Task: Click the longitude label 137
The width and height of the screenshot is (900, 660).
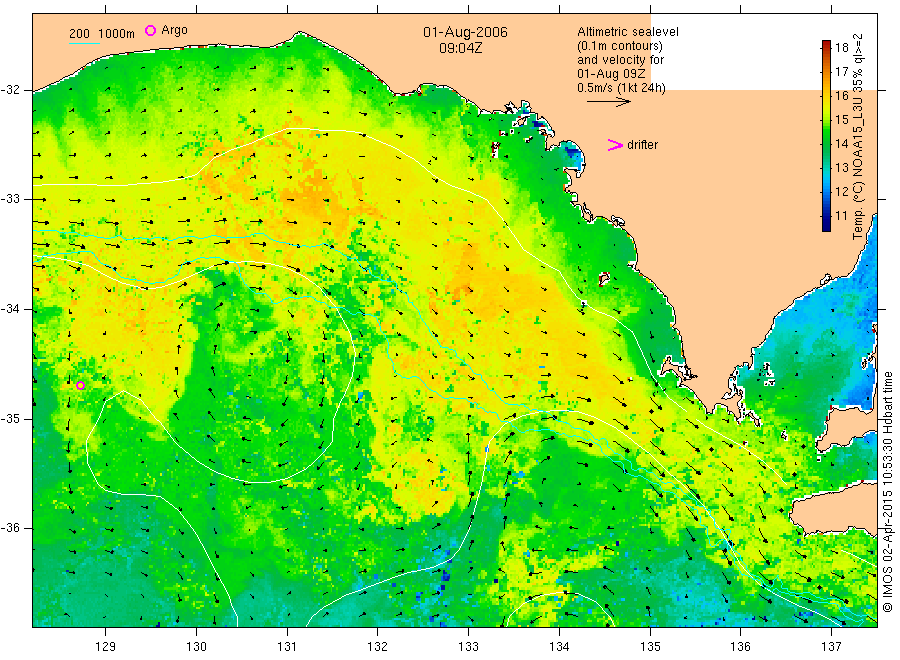Action: [831, 647]
